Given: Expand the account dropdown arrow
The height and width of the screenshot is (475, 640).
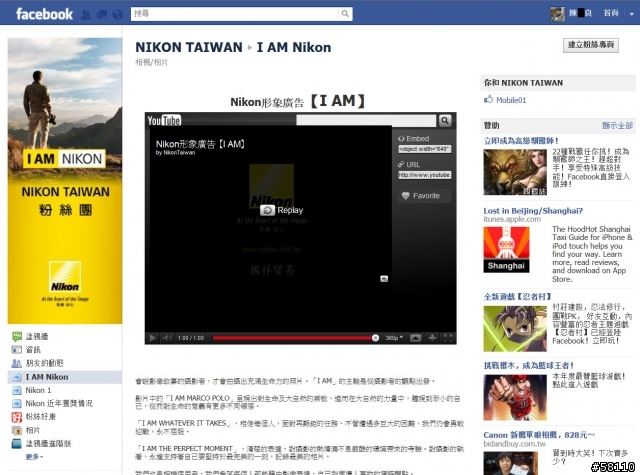Looking at the screenshot, I should click(x=631, y=14).
